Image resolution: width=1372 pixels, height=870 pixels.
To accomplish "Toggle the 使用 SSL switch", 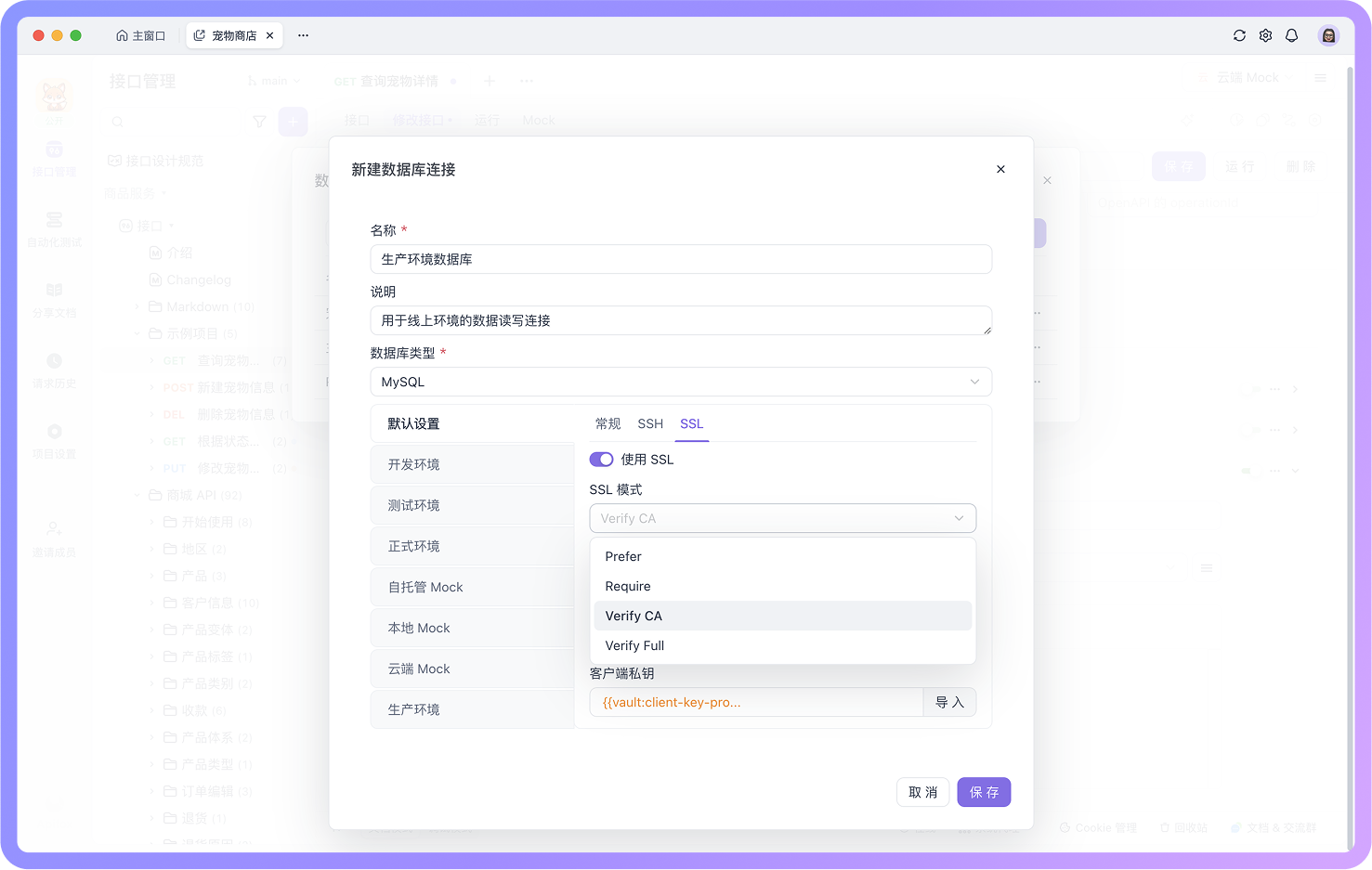I will pos(601,460).
